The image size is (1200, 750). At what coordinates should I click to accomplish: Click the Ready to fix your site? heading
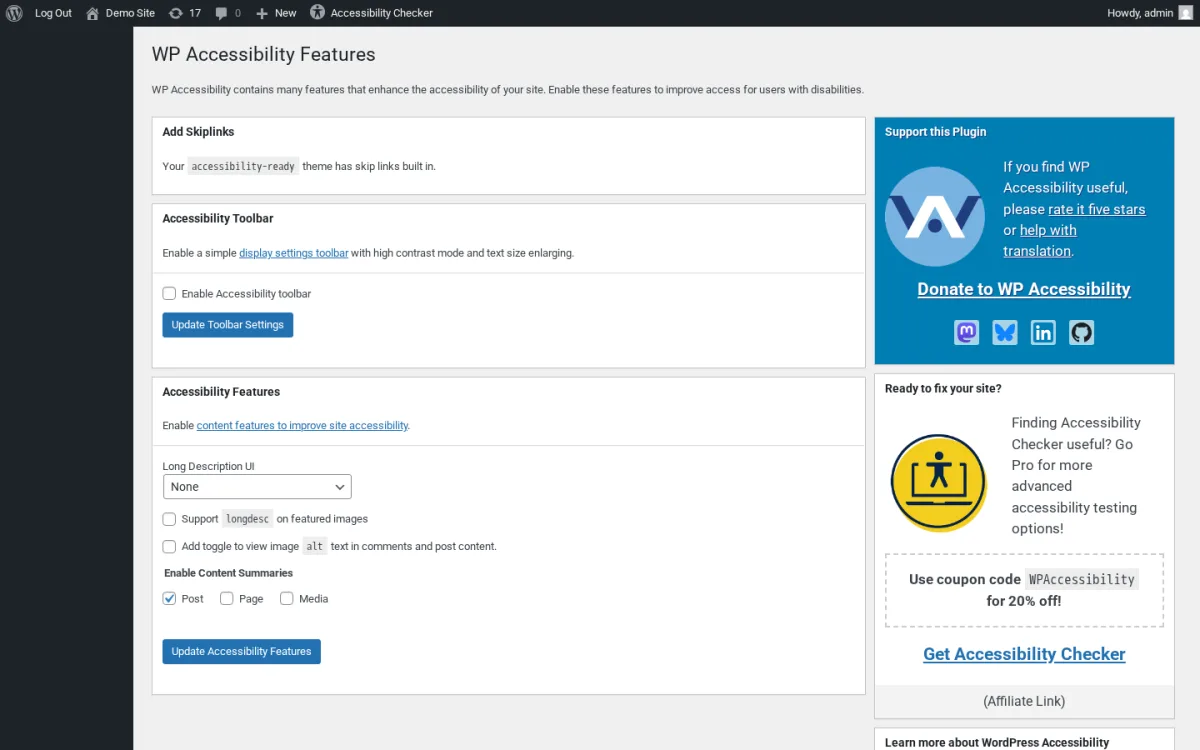pos(943,388)
